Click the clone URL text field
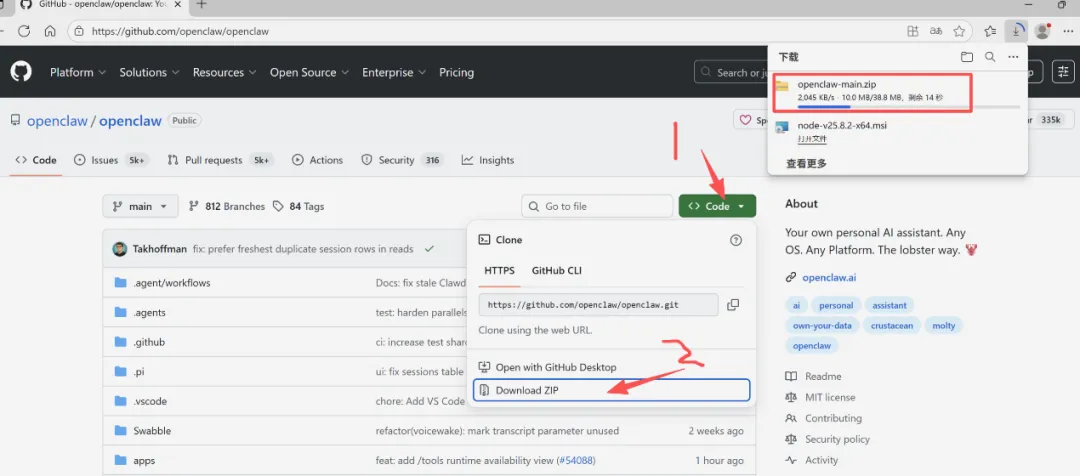The image size is (1080, 476). (x=599, y=304)
